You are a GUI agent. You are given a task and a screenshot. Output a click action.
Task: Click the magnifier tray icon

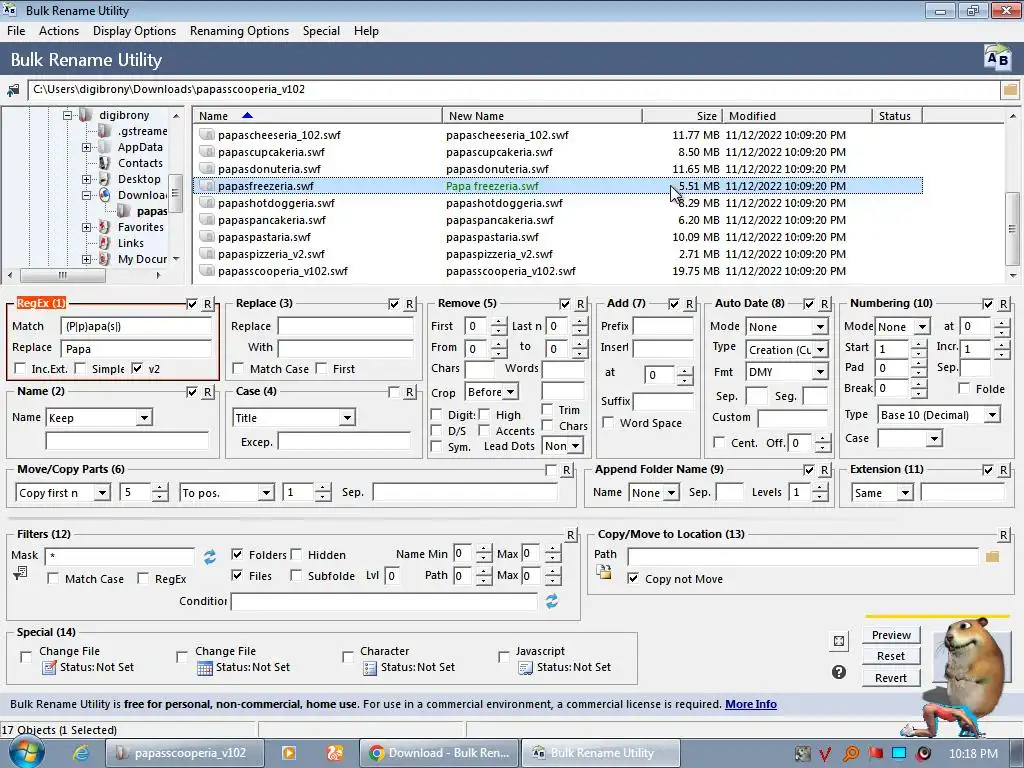point(851,754)
